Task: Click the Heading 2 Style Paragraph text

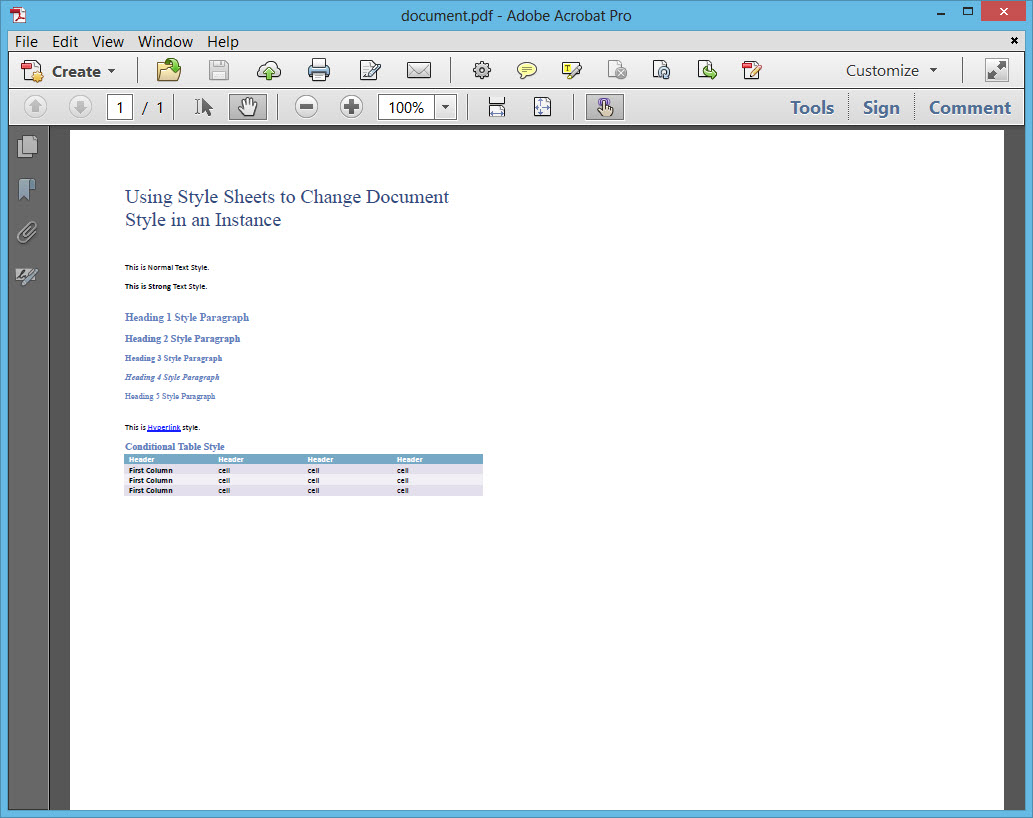Action: pos(182,339)
